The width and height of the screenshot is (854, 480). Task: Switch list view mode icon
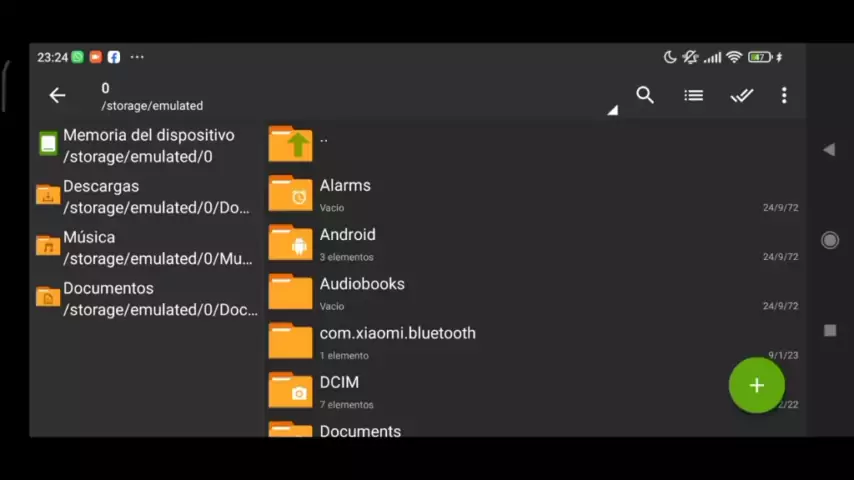[693, 96]
